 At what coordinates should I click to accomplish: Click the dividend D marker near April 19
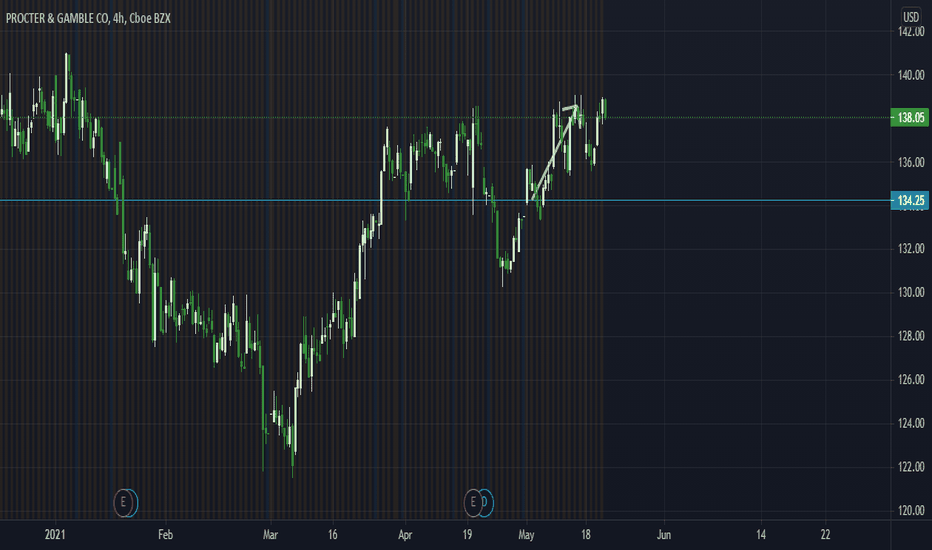click(487, 502)
